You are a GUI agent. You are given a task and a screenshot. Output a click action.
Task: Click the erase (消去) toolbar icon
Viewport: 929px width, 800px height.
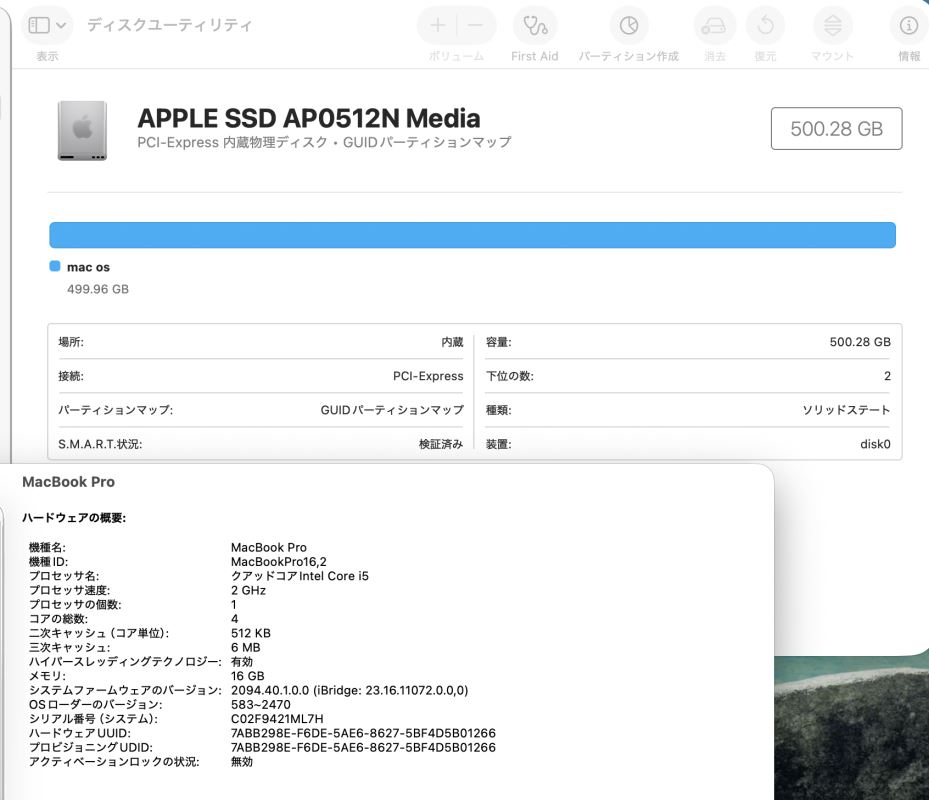click(714, 25)
